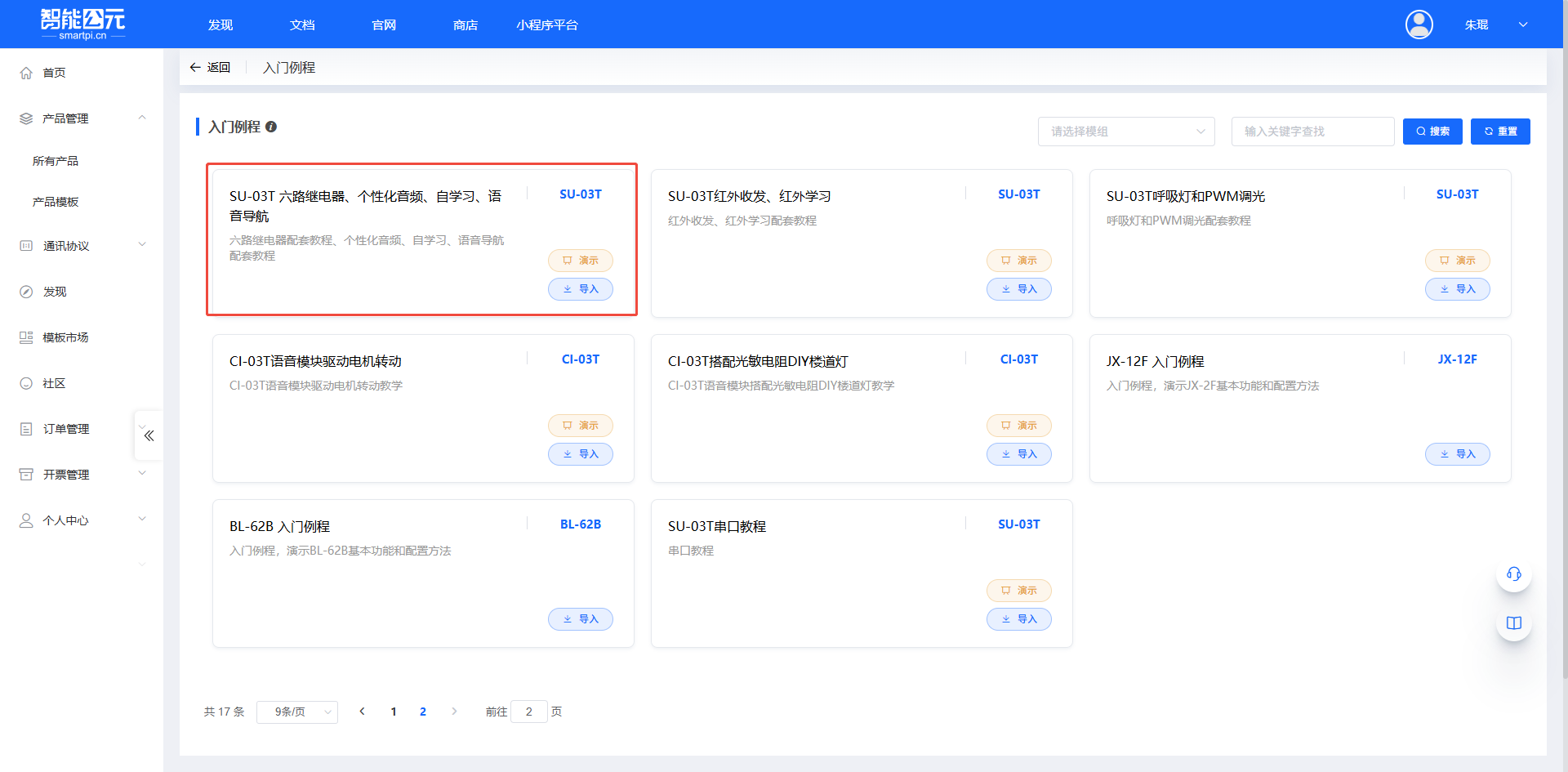Click the 演示 demo button on SU-03T串口教程
Image resolution: width=1568 pixels, height=772 pixels.
(1018, 590)
